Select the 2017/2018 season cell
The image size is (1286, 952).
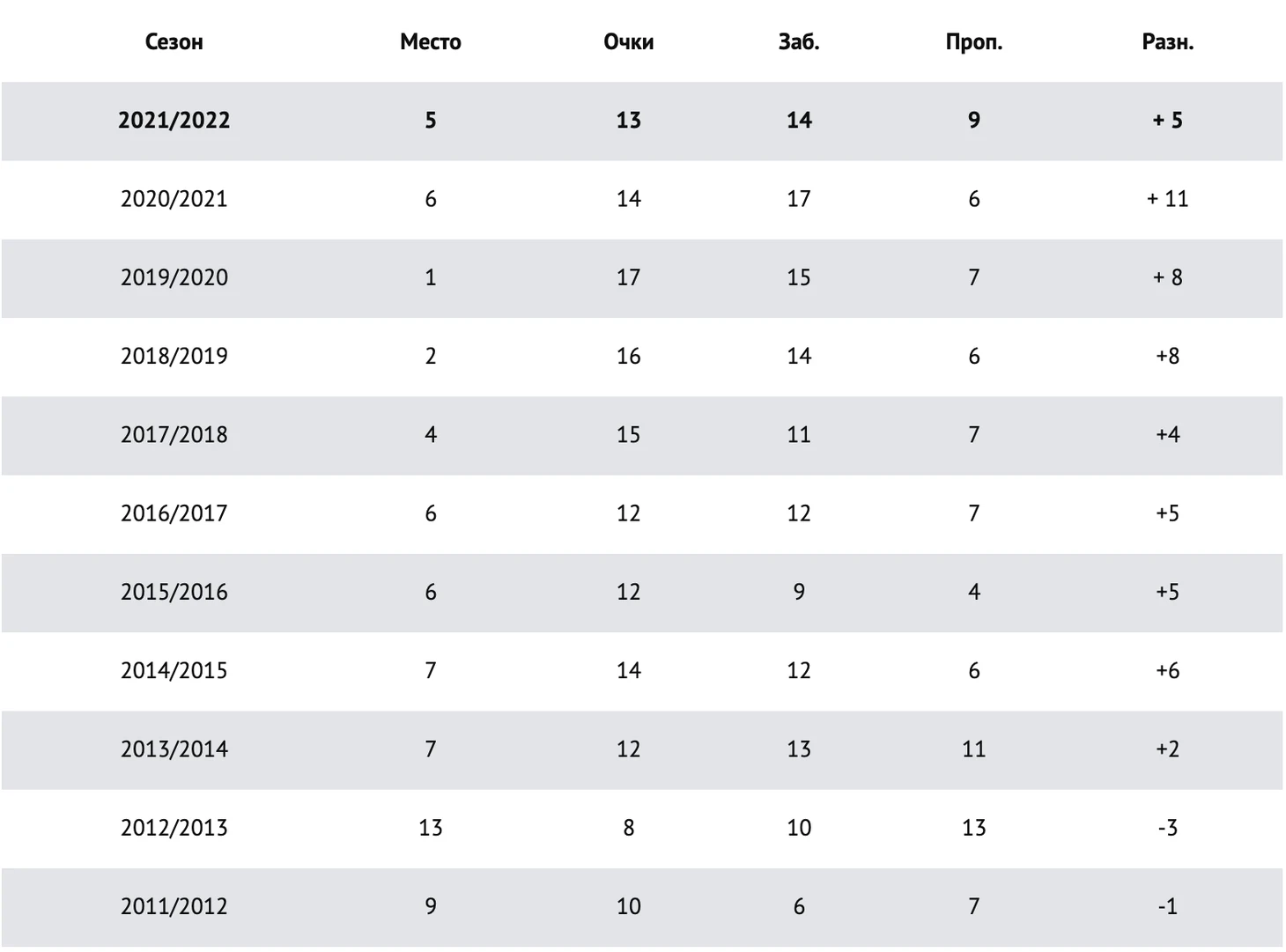tap(174, 434)
